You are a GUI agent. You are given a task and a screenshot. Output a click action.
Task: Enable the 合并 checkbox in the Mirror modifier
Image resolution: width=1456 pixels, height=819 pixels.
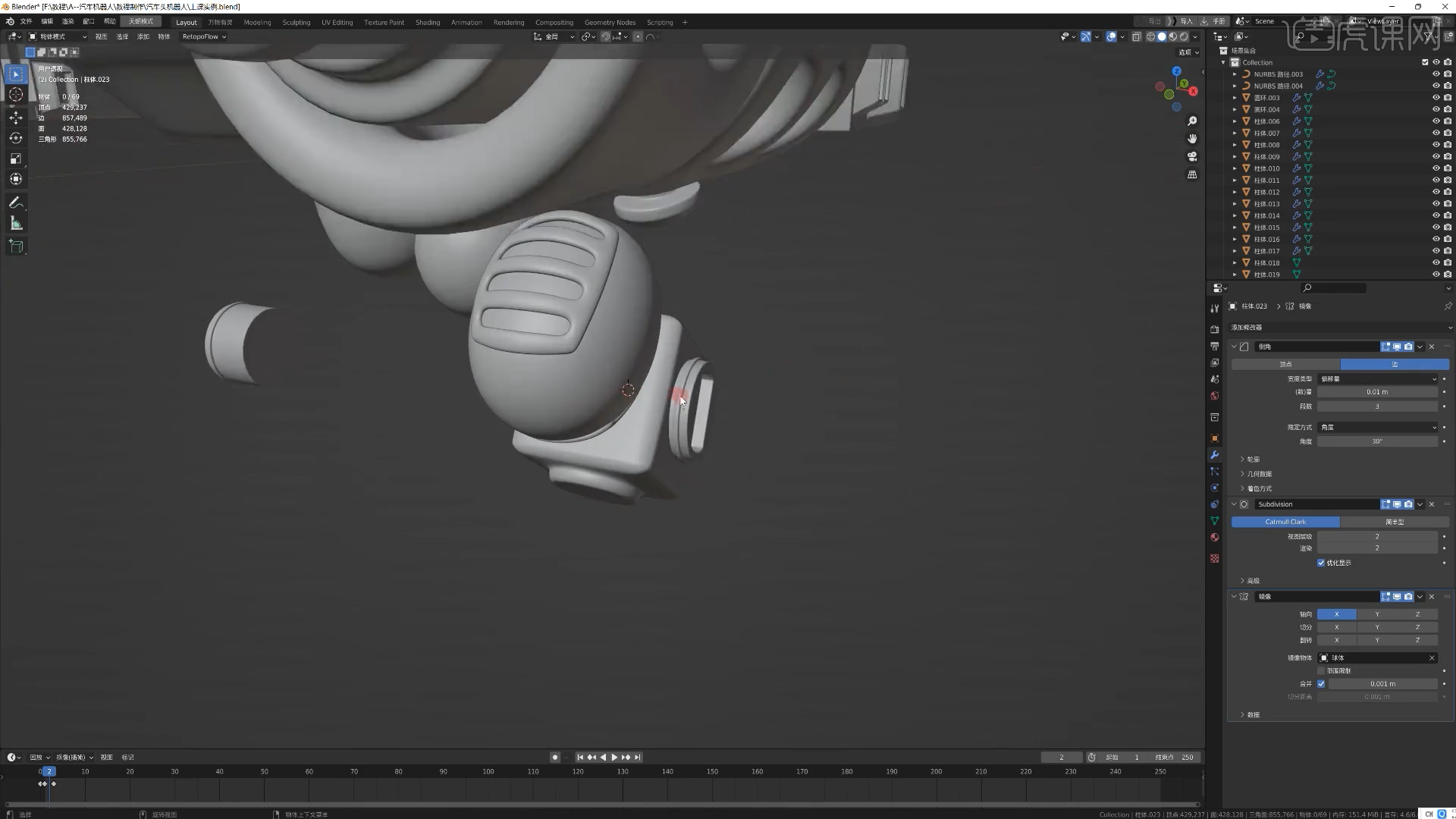(x=1320, y=683)
